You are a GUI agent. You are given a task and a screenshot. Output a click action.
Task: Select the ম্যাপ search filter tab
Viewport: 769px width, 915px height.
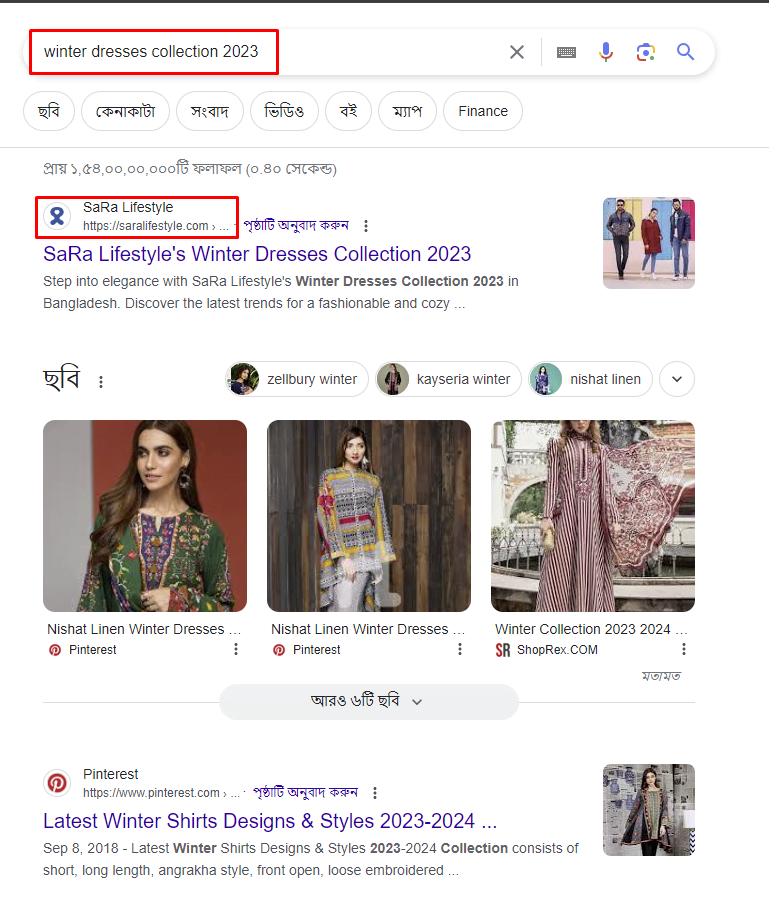pyautogui.click(x=407, y=111)
